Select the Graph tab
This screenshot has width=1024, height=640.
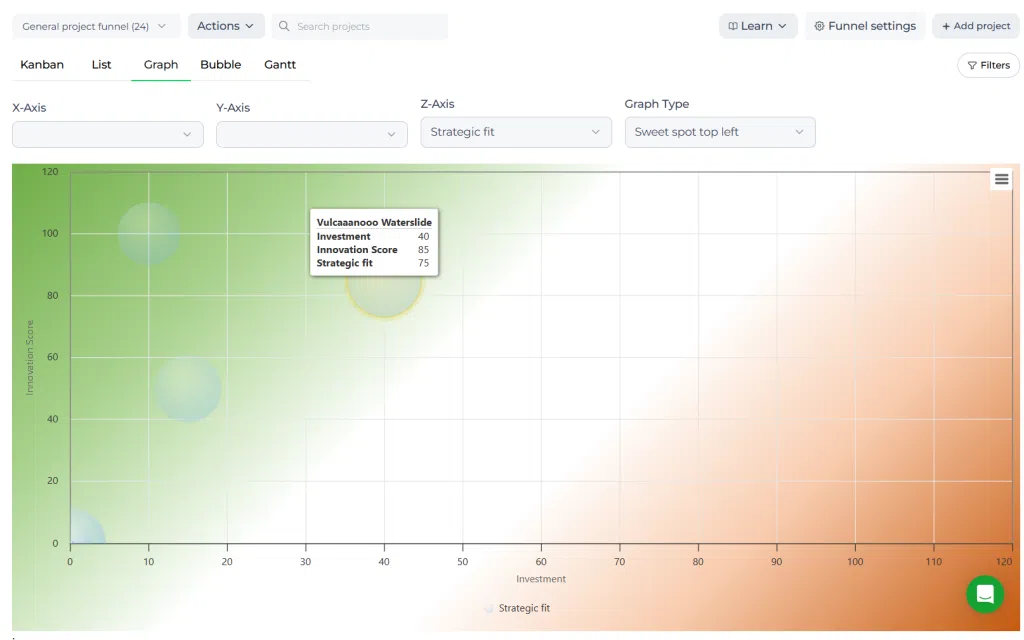tap(161, 65)
